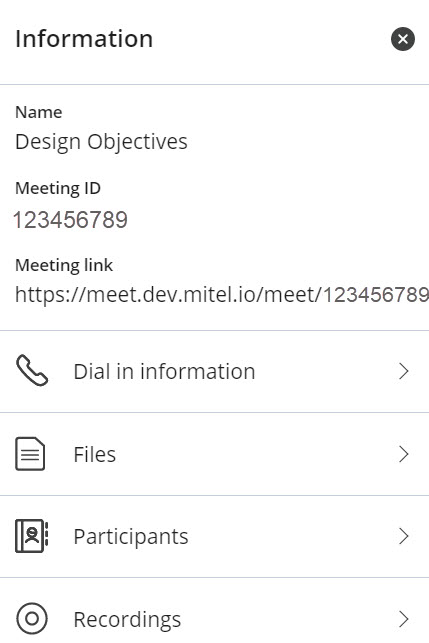Click the Recordings circle icon
429x643 pixels.
pos(32,618)
